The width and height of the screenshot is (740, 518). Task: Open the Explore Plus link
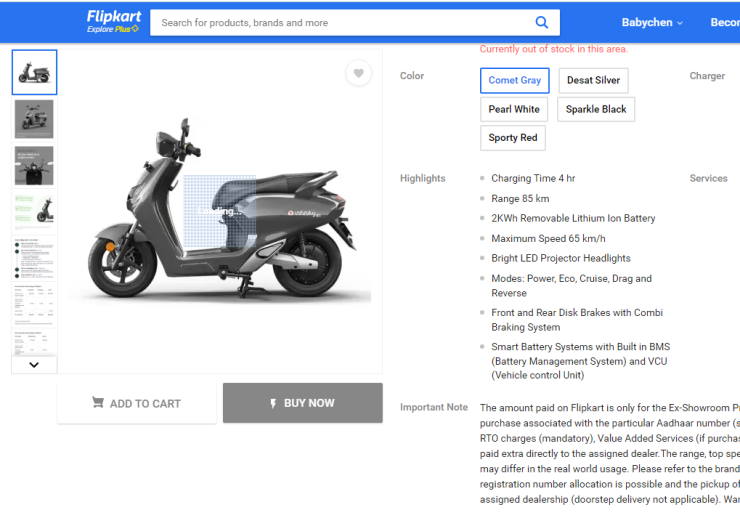113,29
